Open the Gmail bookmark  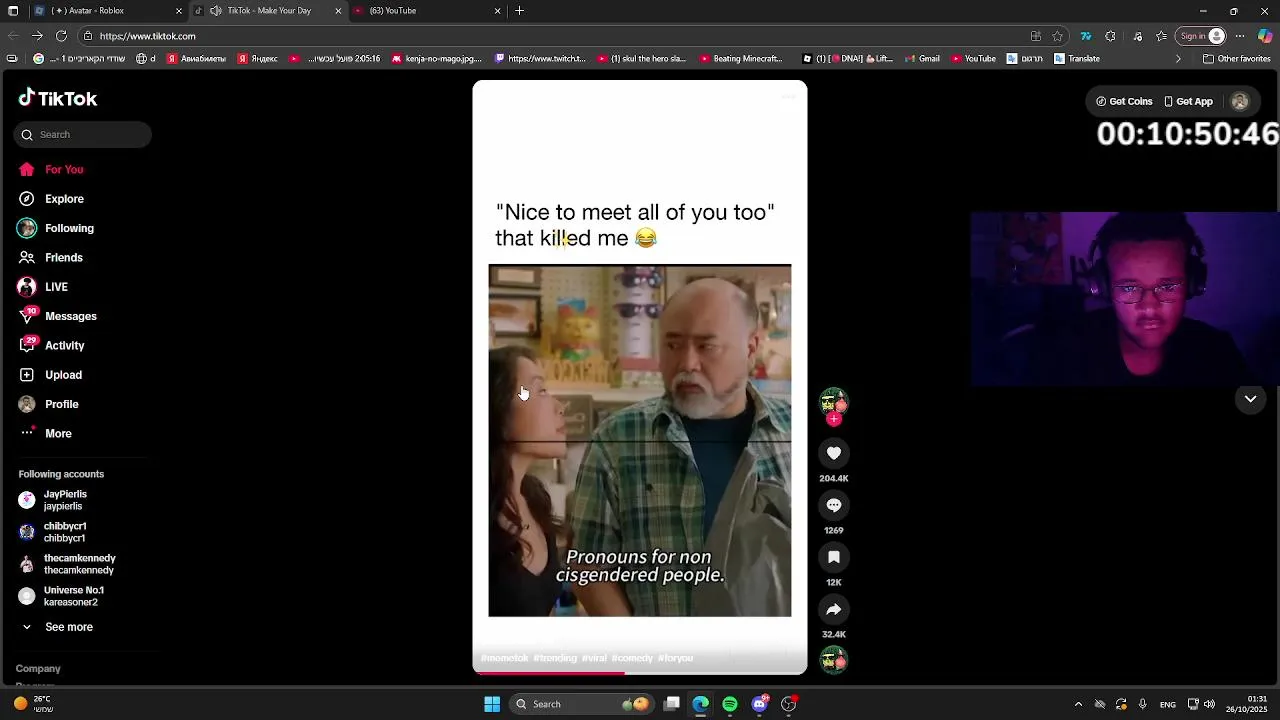[922, 59]
